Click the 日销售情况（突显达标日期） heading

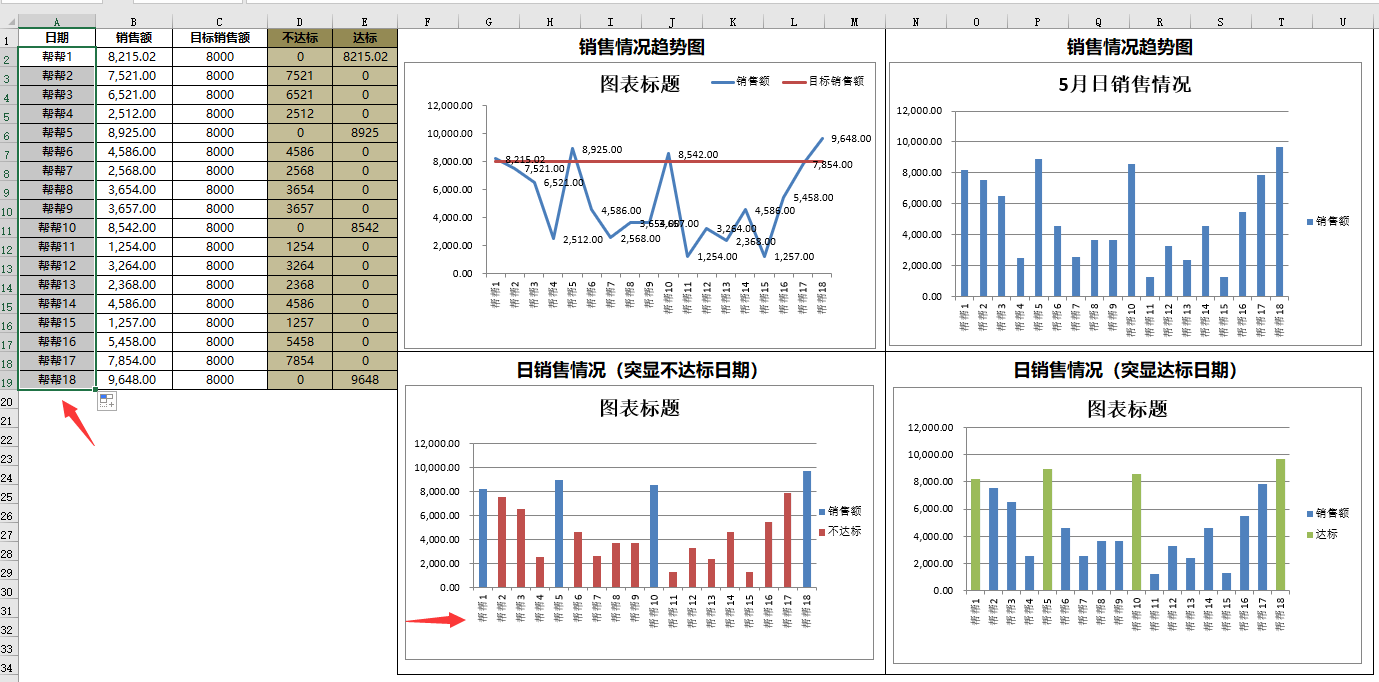[1126, 370]
